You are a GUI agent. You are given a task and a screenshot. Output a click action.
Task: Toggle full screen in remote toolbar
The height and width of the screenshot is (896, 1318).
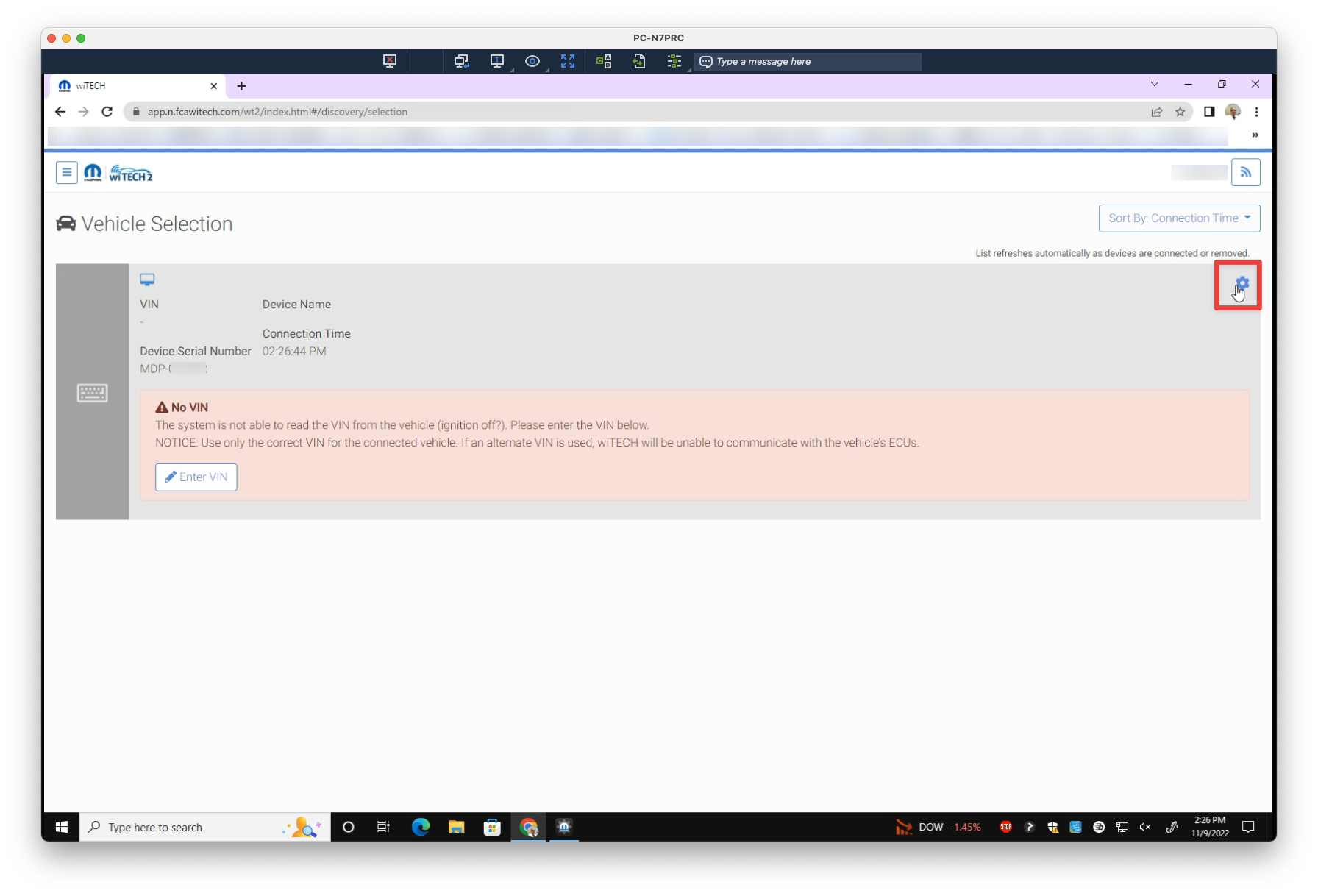[568, 62]
